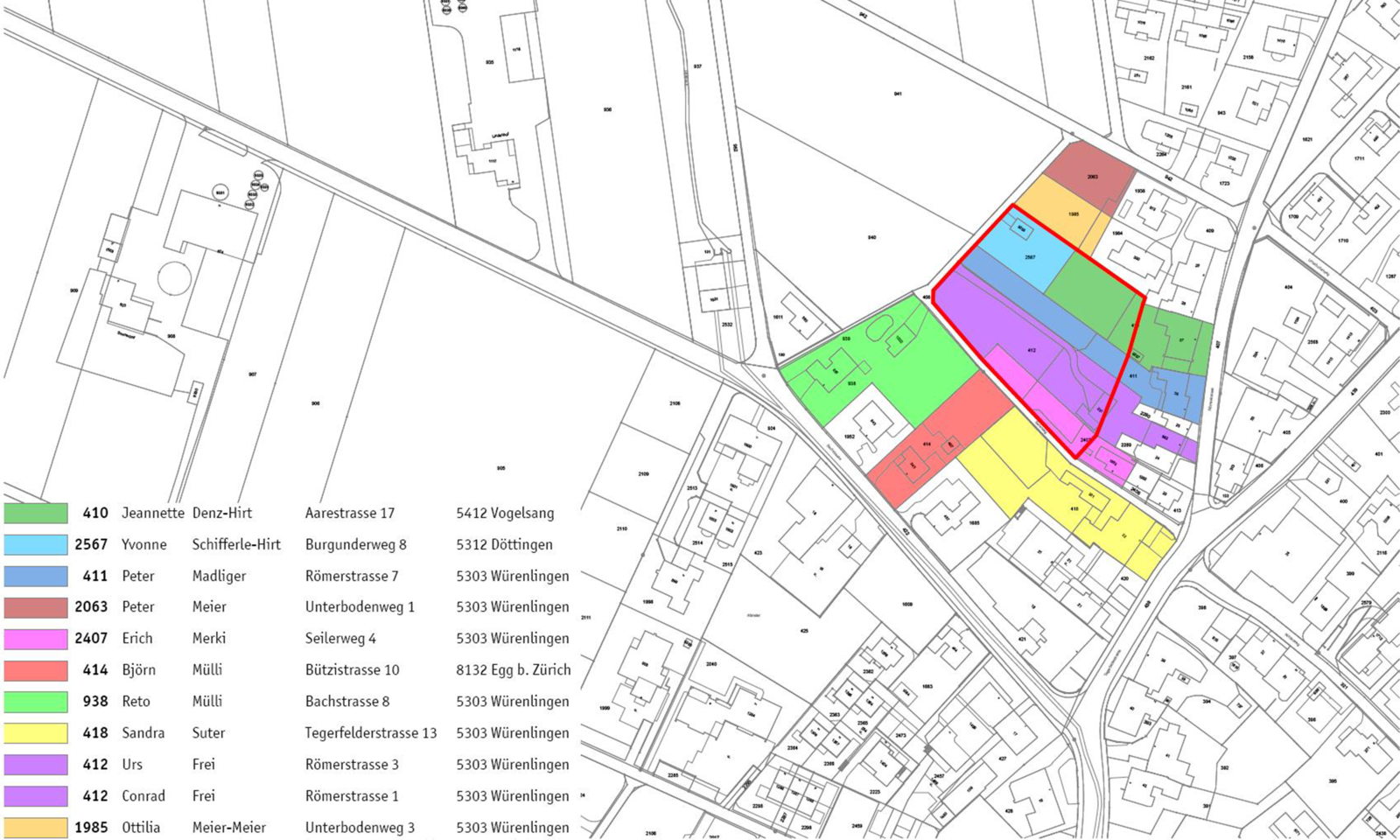Click the green legend swatch for parcel 410

pyautogui.click(x=36, y=513)
